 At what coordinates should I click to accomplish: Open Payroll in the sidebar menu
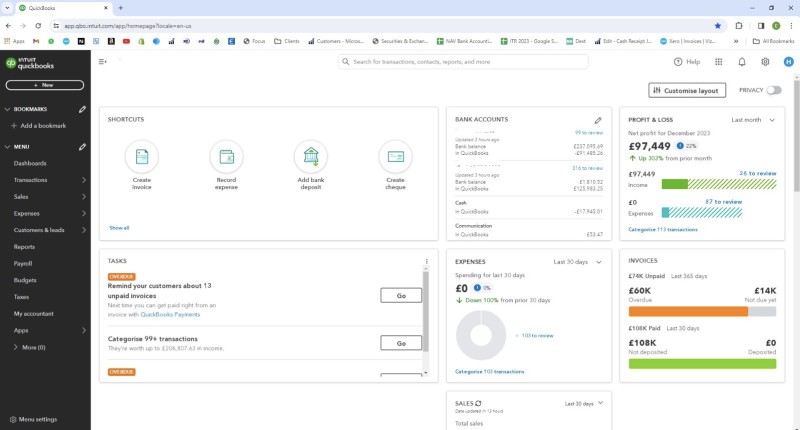tap(23, 264)
